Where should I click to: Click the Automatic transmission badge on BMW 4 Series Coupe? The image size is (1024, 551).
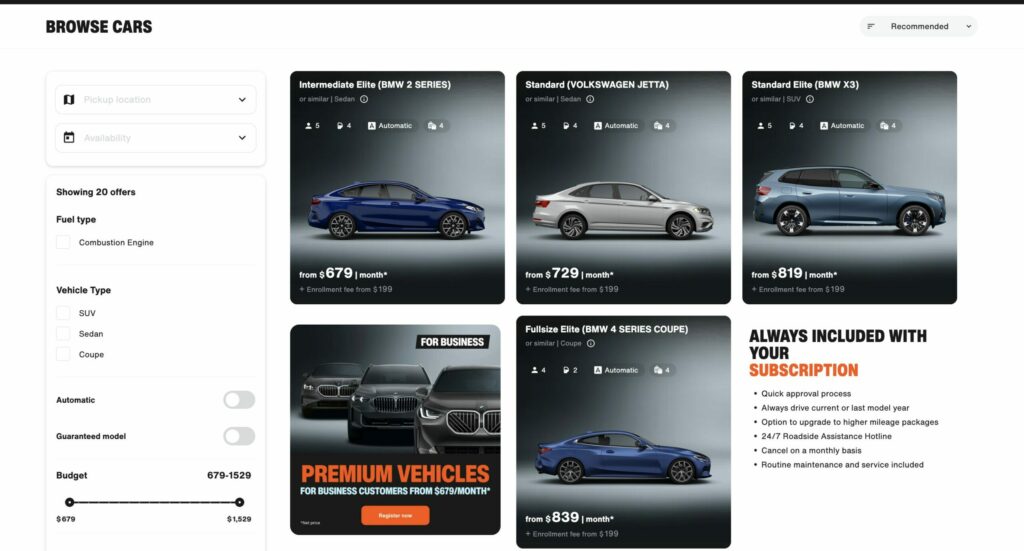[616, 370]
